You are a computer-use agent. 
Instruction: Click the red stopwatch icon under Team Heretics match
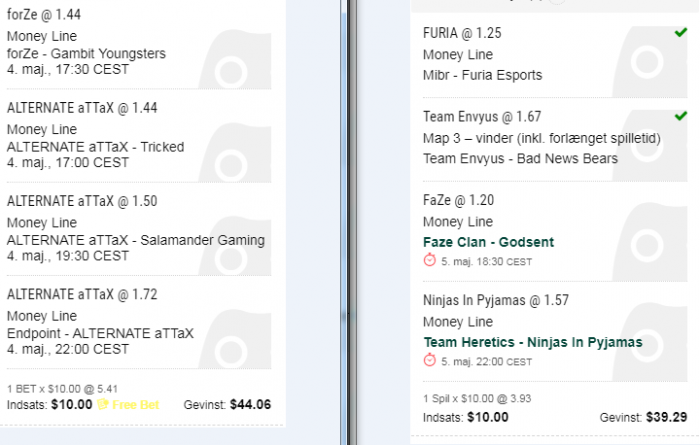(x=429, y=360)
